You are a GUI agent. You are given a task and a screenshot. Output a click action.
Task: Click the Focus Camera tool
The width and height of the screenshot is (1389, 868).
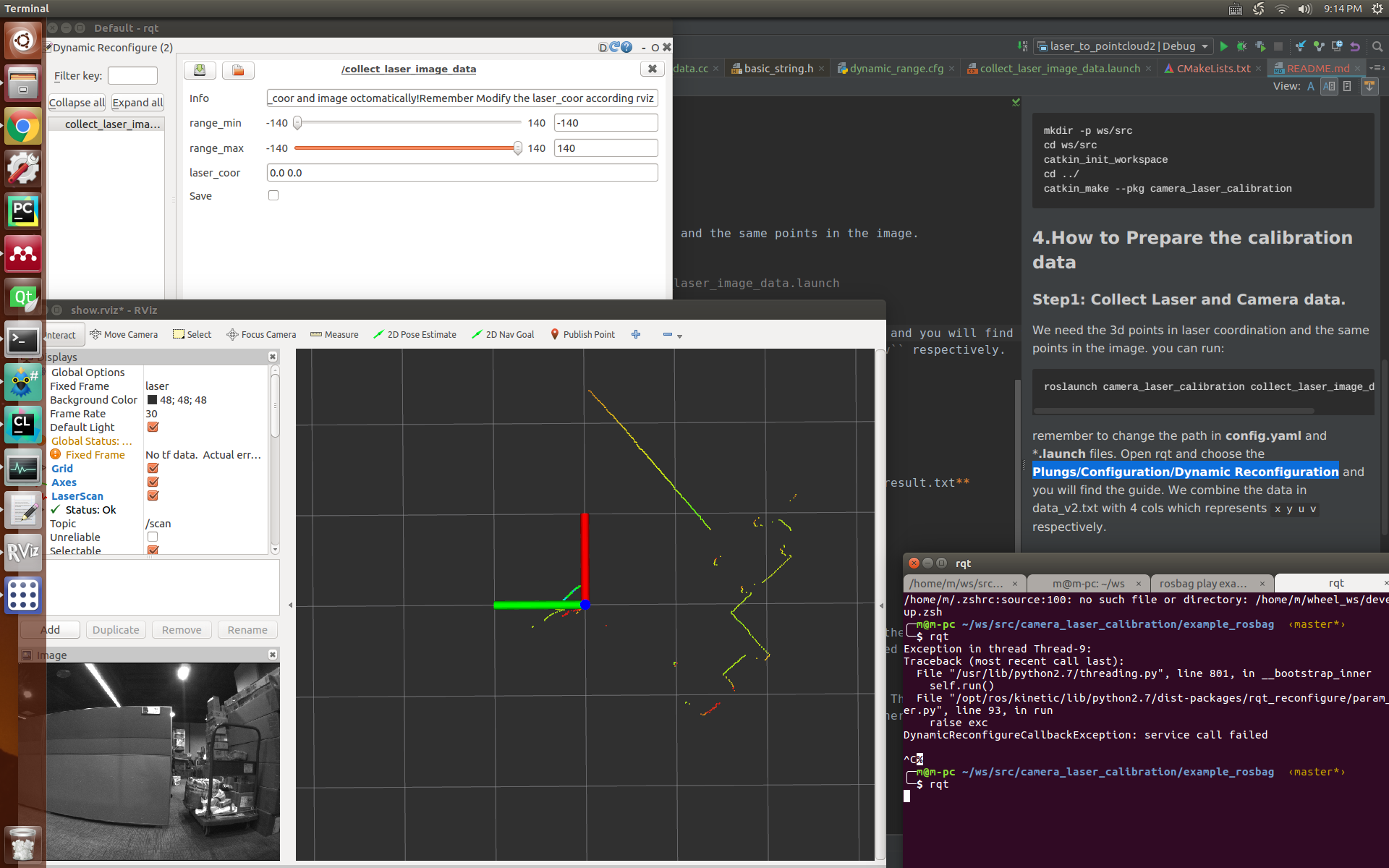(x=261, y=334)
